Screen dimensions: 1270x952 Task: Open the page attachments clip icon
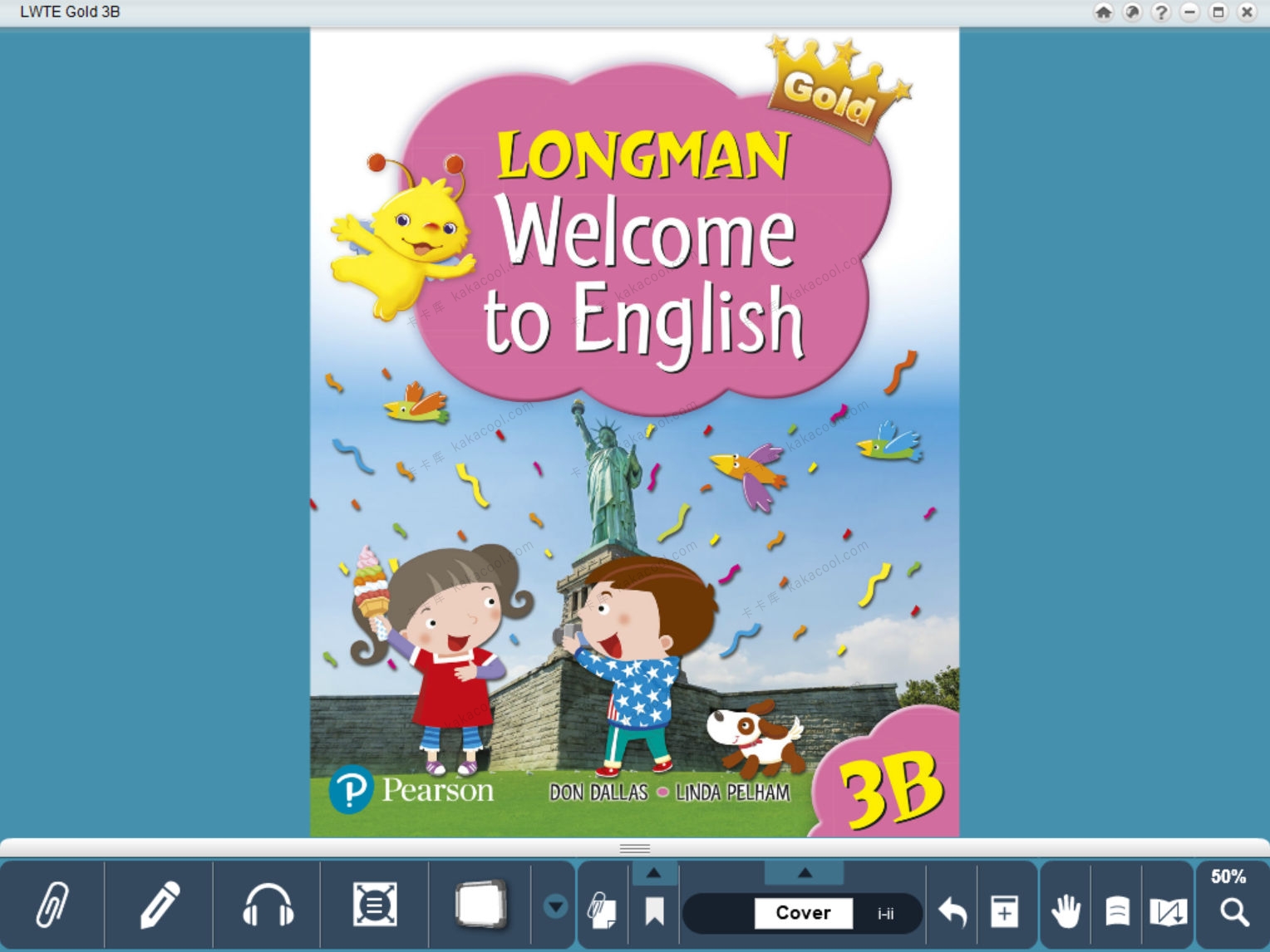point(601,910)
